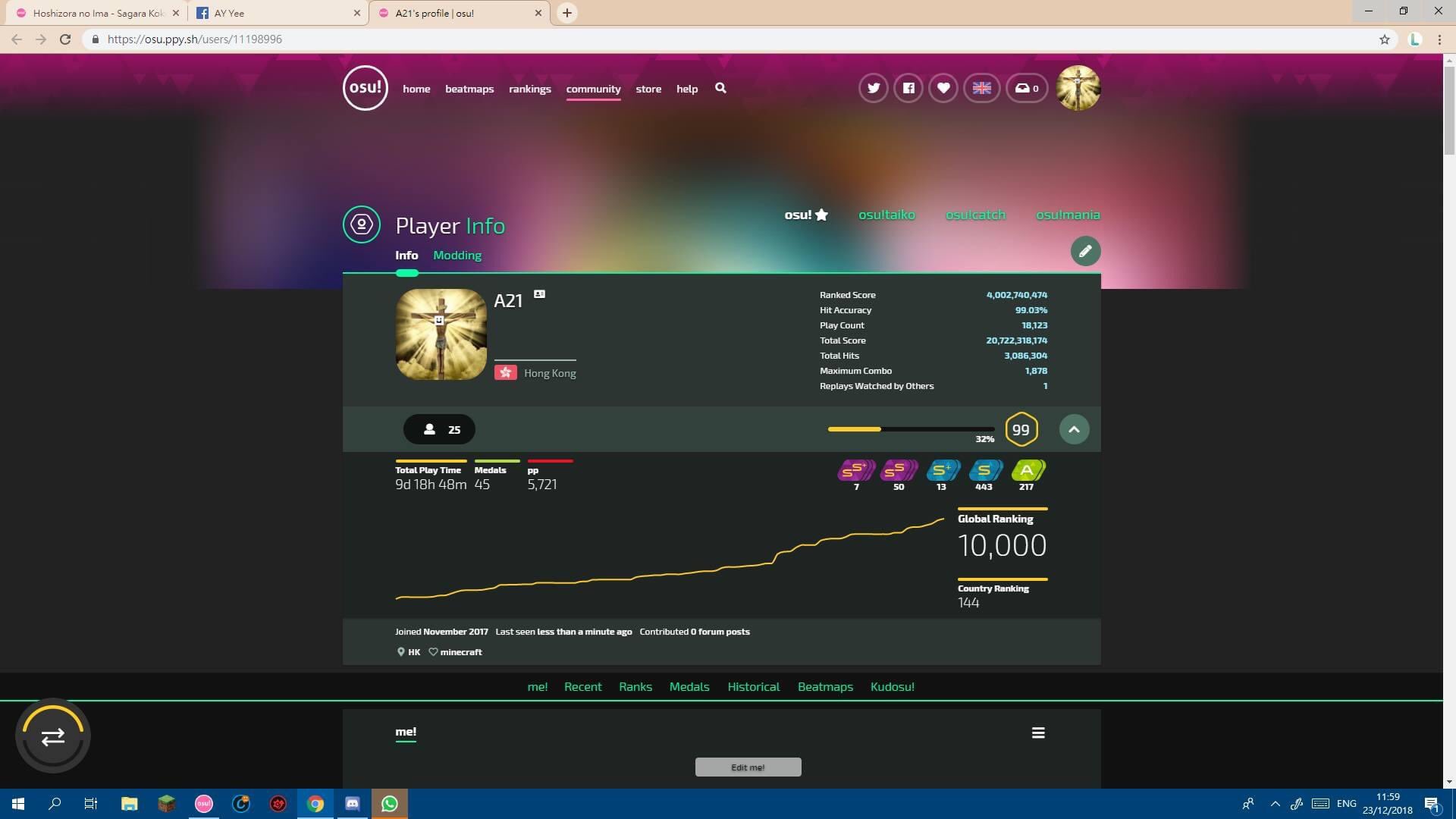Jump to the Medals section

tap(689, 687)
